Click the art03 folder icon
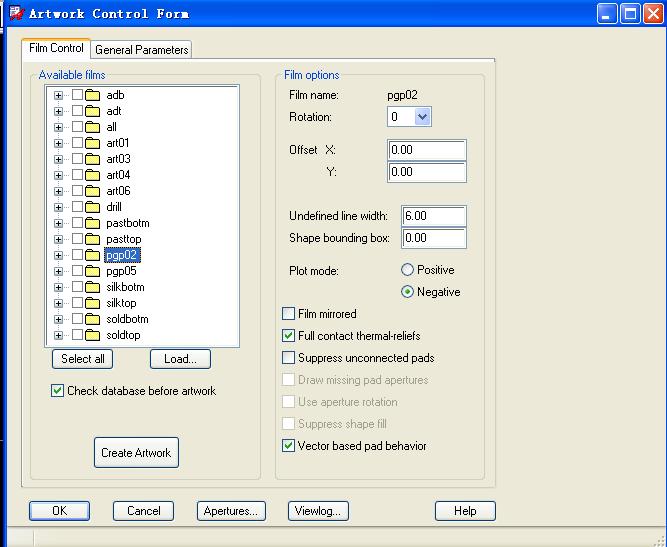The height and width of the screenshot is (547, 667). point(92,159)
